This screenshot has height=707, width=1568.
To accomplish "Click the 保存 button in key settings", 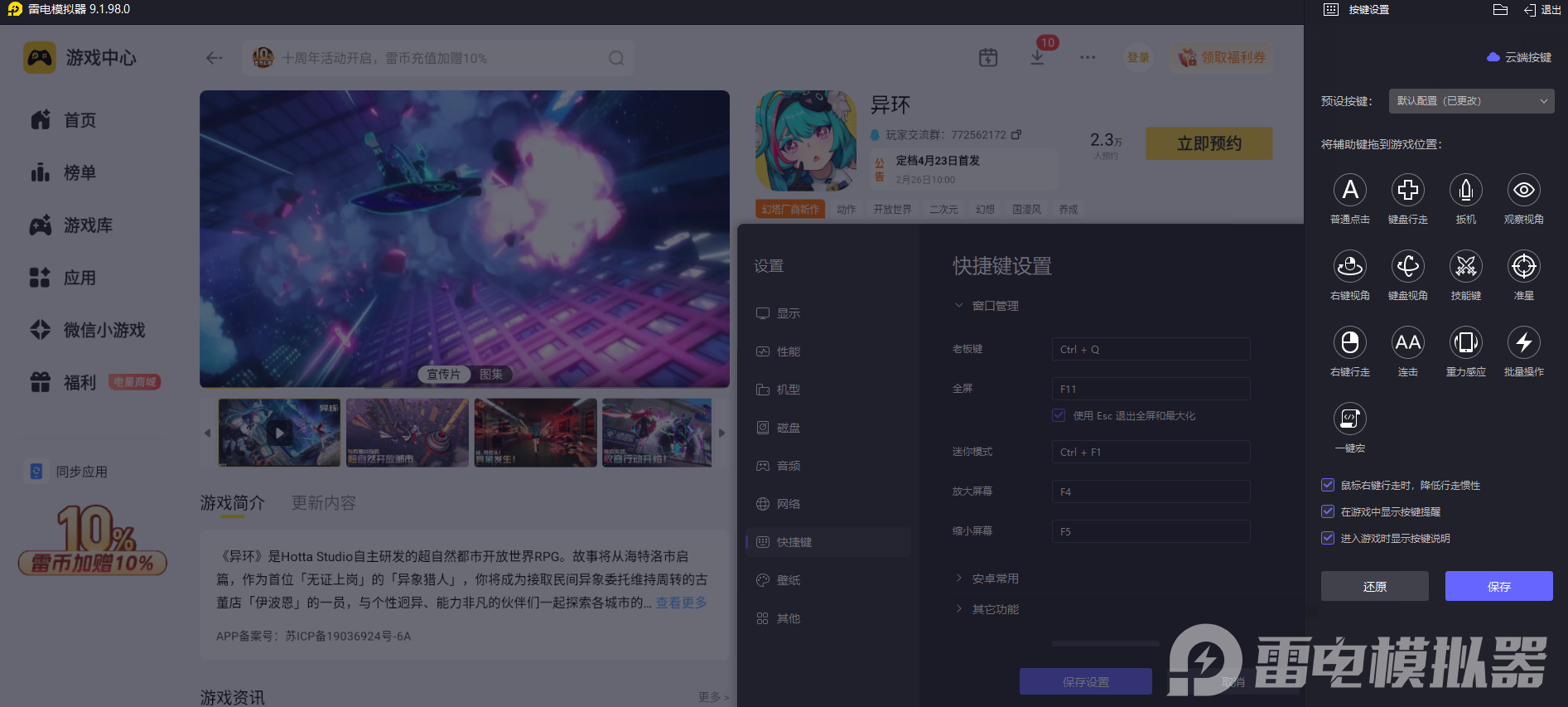I will [1499, 586].
